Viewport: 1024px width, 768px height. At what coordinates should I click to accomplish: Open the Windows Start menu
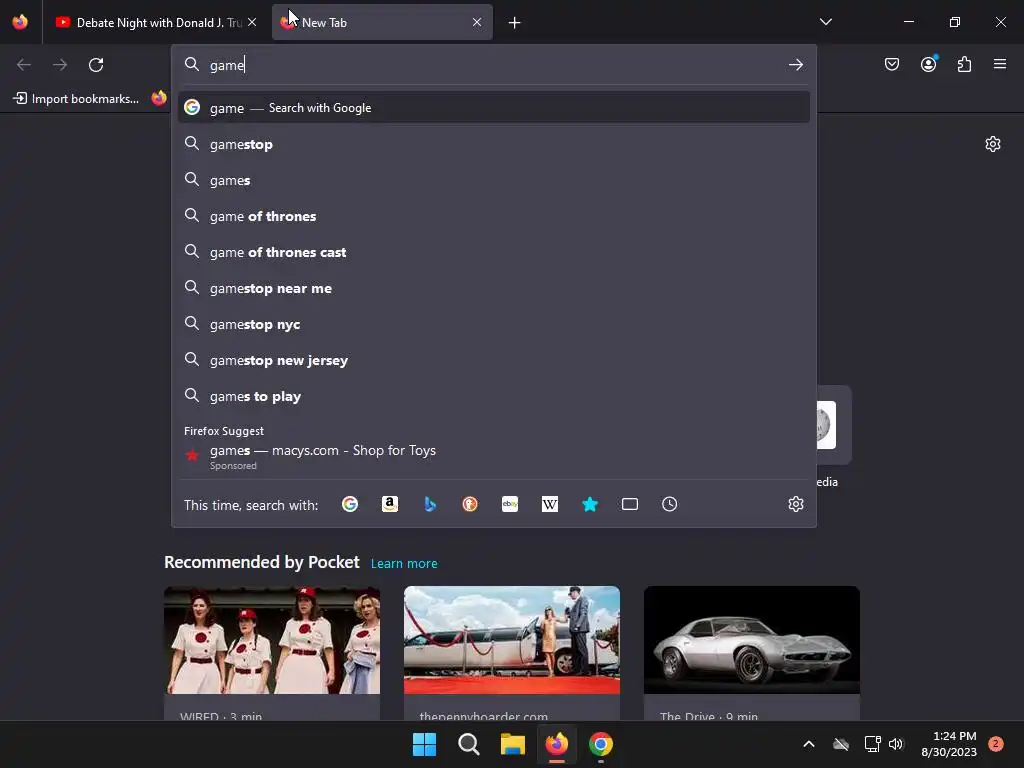click(x=424, y=744)
